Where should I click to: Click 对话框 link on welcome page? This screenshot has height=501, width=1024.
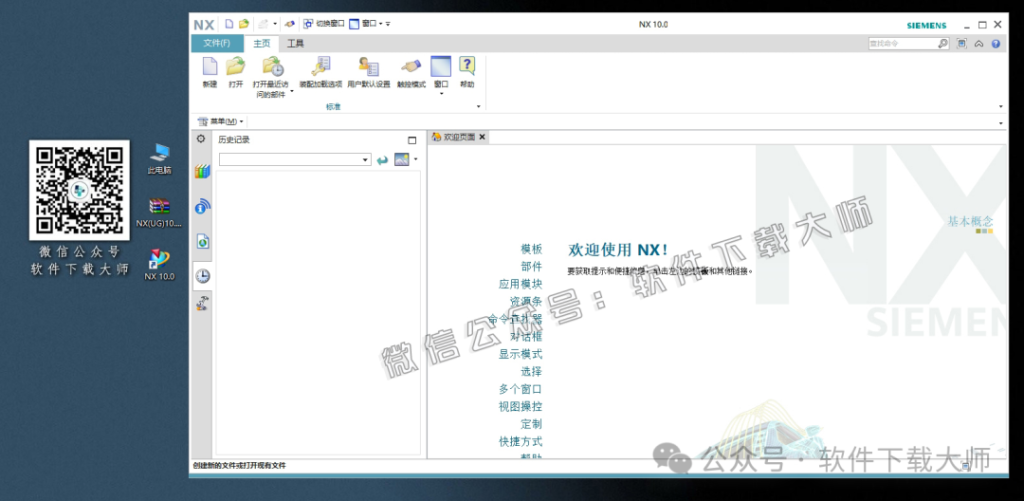coord(526,336)
